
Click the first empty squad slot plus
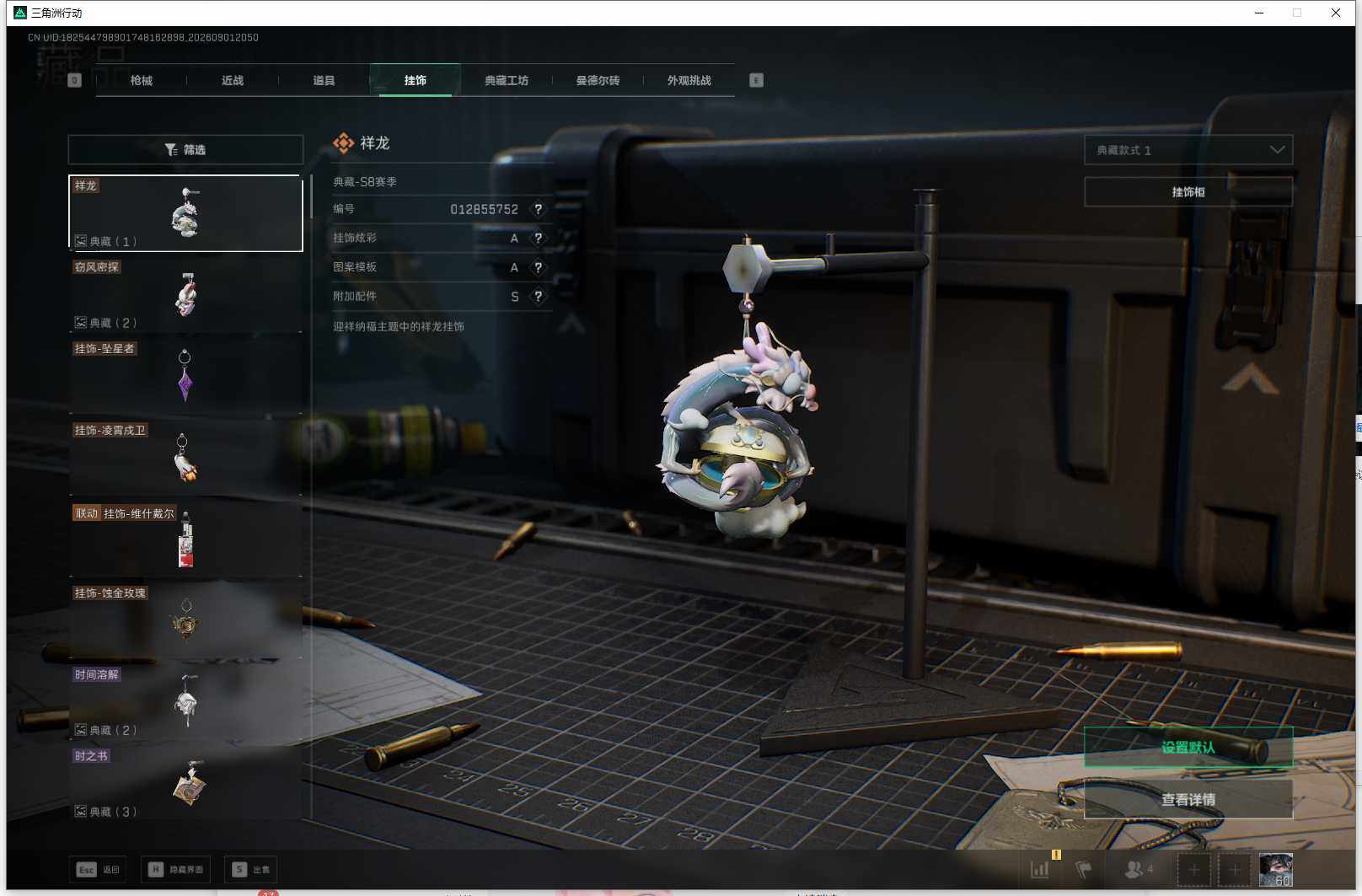point(1193,869)
